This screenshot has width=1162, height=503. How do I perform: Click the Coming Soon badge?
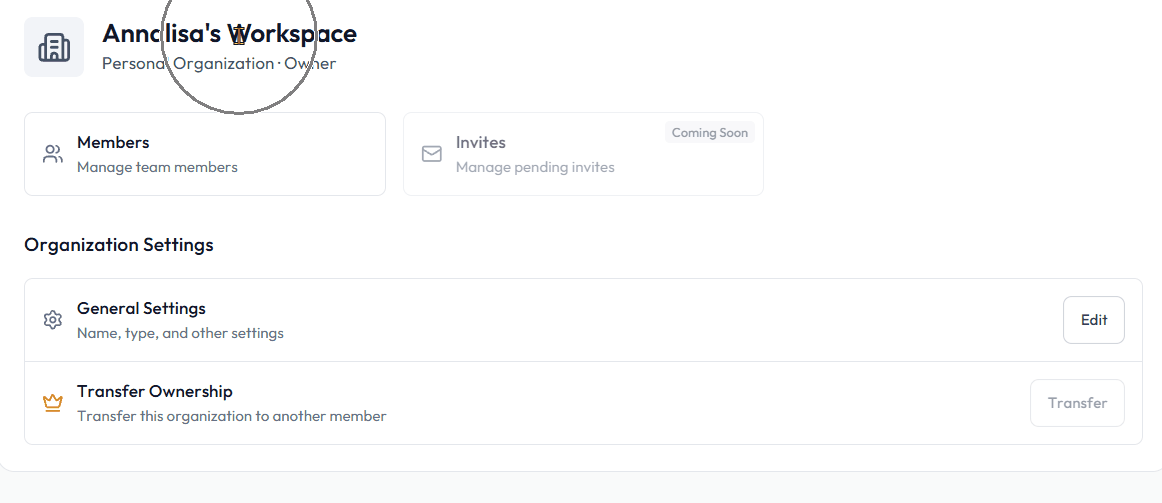tap(709, 133)
